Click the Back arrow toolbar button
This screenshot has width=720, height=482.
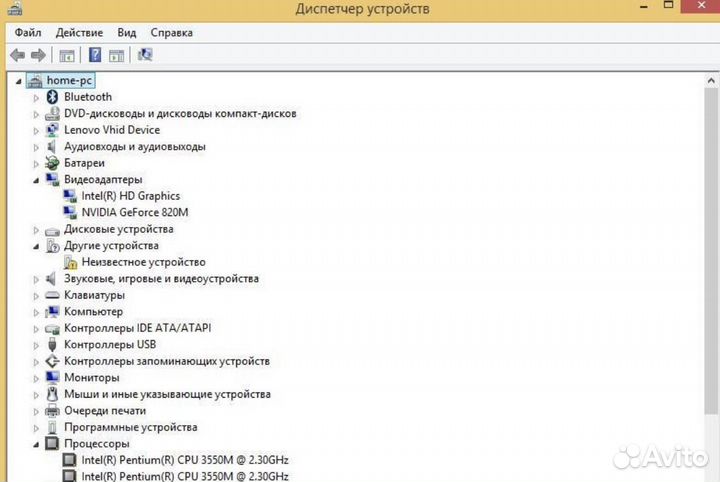(x=17, y=56)
